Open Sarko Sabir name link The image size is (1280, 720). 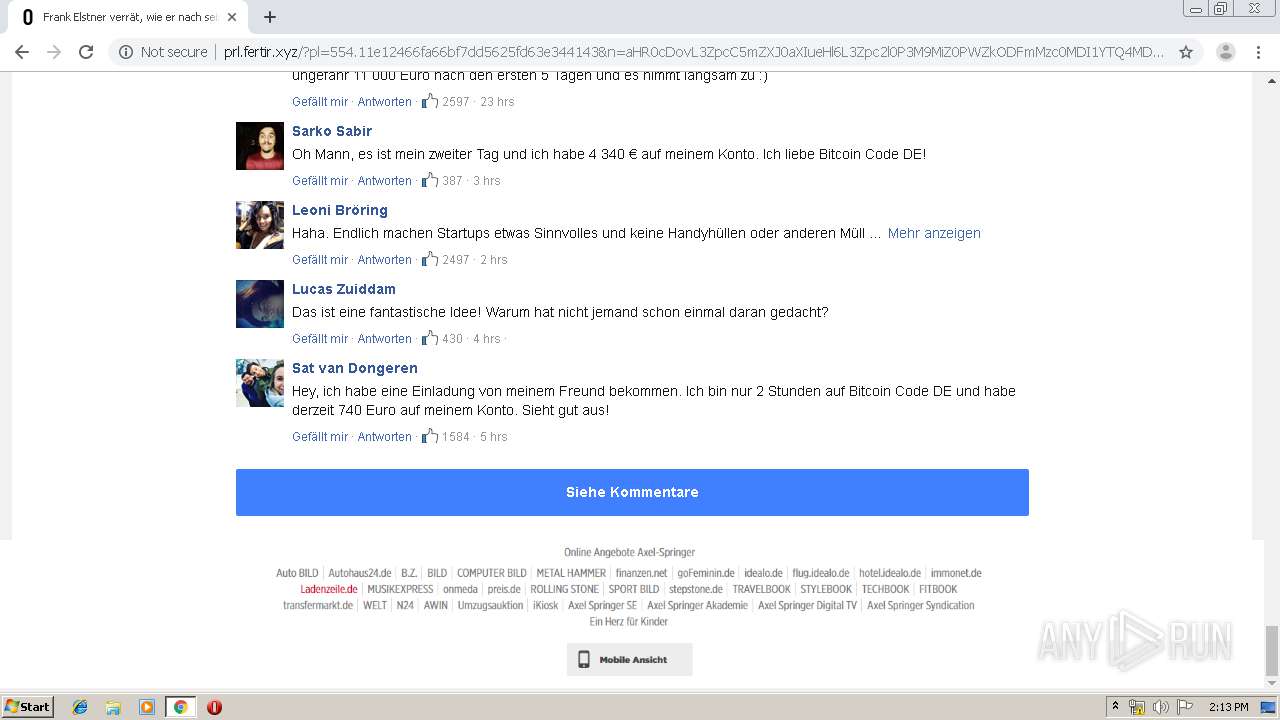click(x=332, y=131)
